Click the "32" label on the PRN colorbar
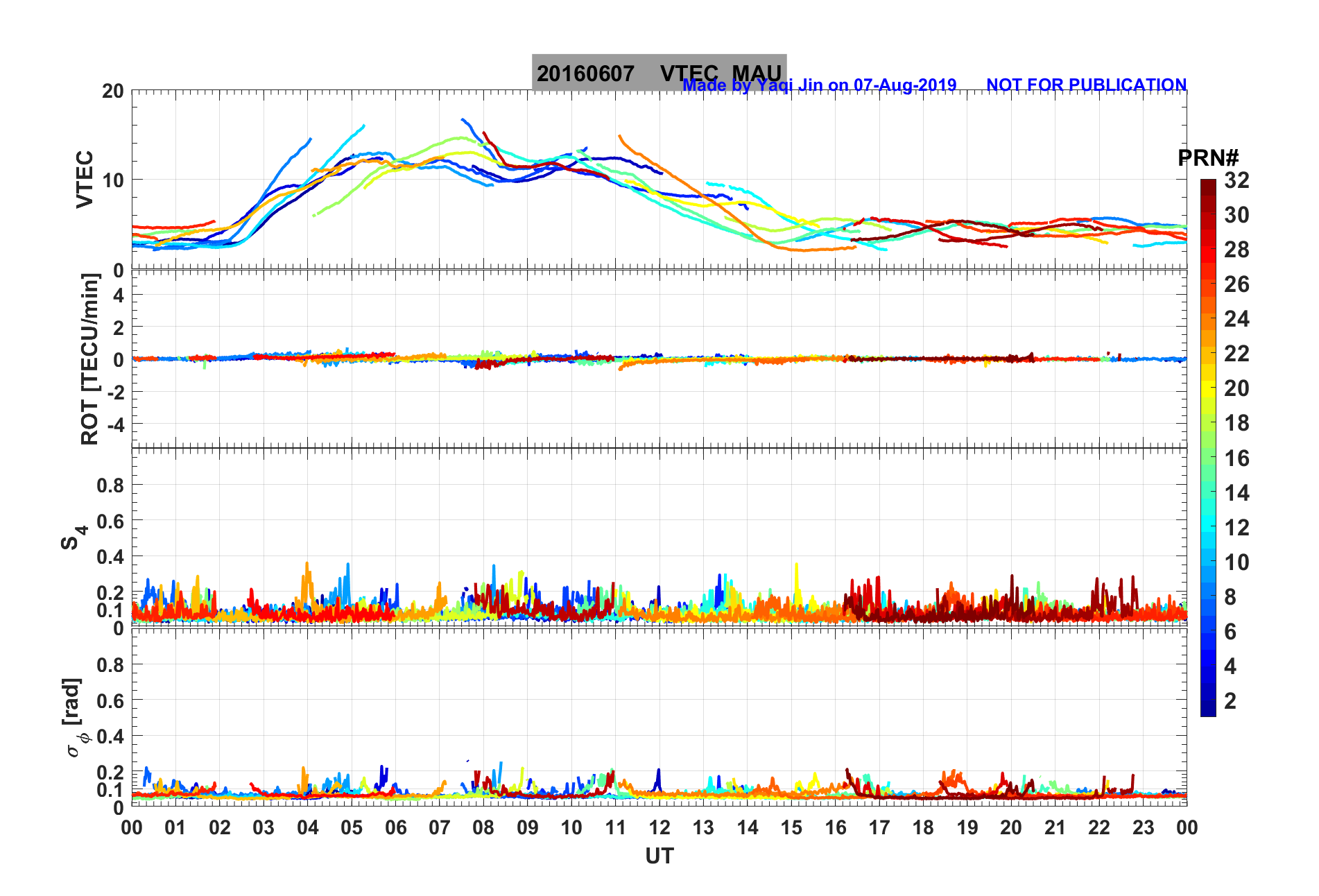 pos(1236,180)
